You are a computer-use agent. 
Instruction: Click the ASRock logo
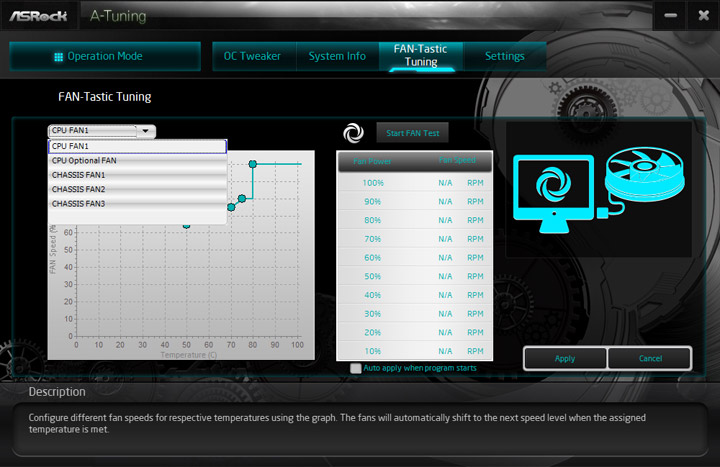coord(39,16)
